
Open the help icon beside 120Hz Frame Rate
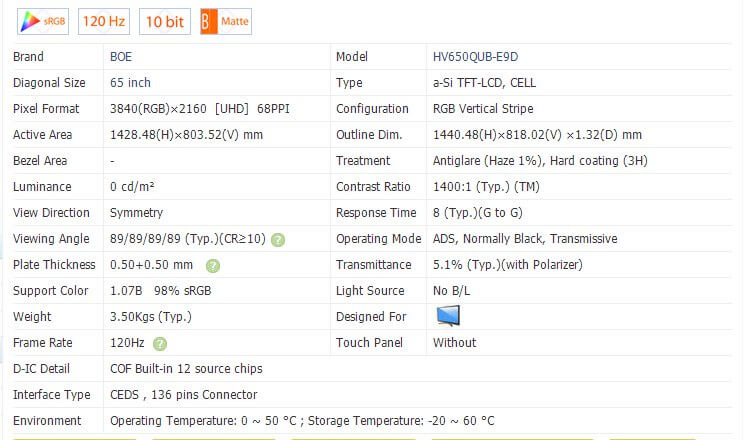click(160, 343)
